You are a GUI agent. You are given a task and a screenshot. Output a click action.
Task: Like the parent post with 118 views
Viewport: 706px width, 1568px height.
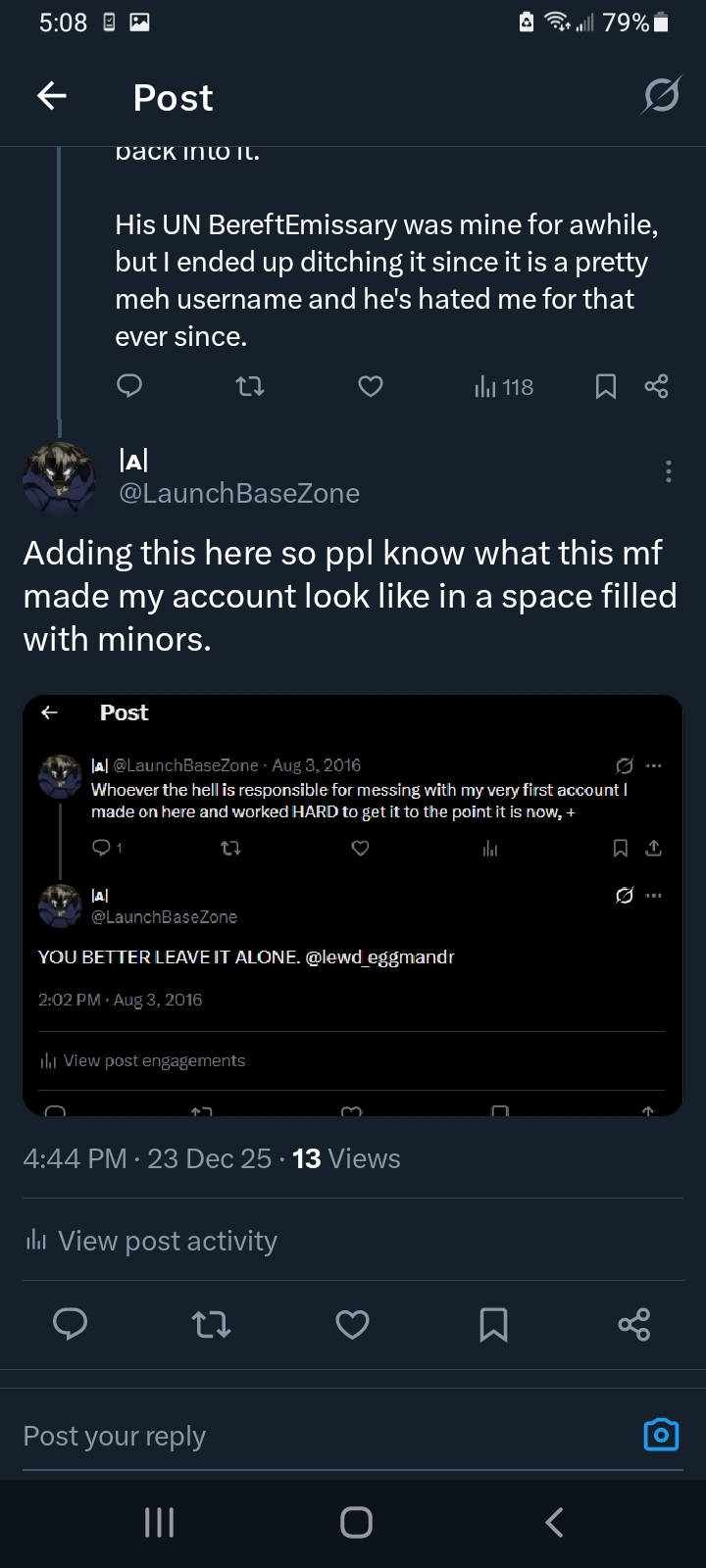click(370, 387)
